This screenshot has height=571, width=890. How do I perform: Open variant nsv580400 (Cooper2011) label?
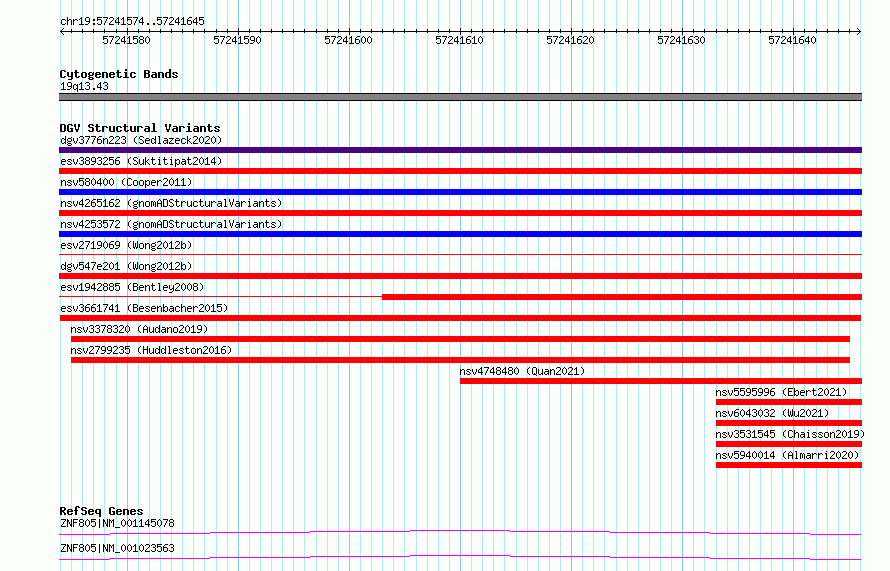coord(126,182)
